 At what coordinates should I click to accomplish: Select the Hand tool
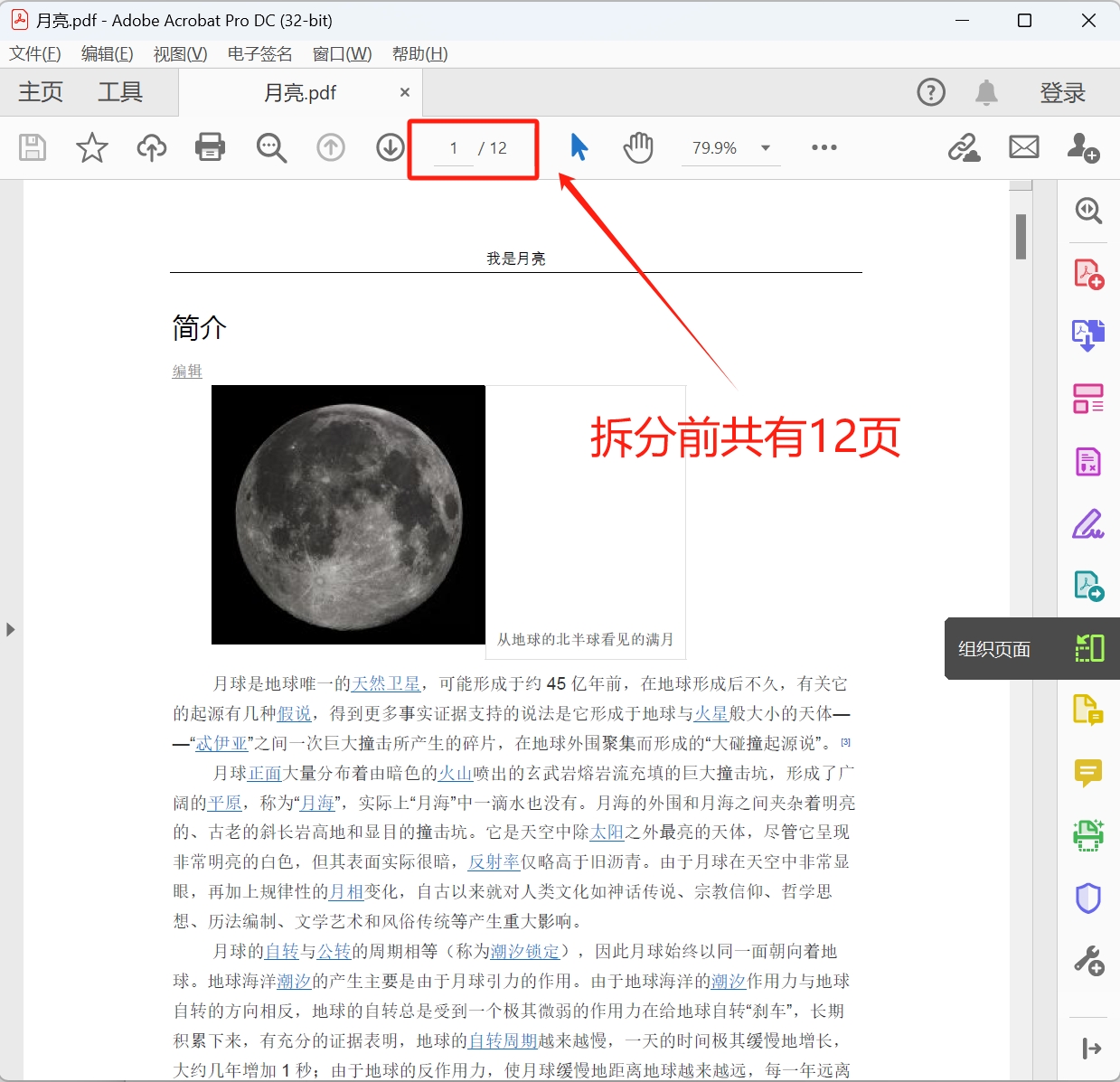pos(638,147)
